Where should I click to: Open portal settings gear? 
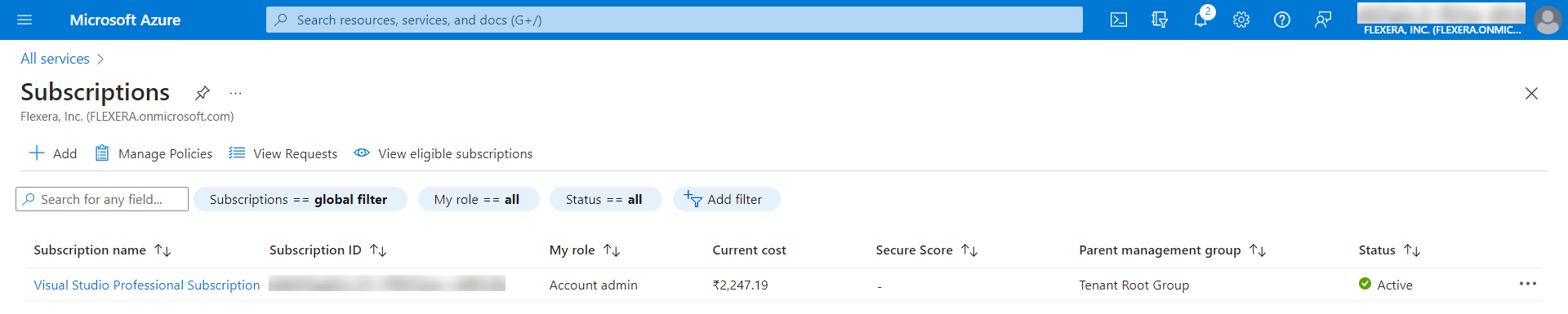pos(1241,20)
